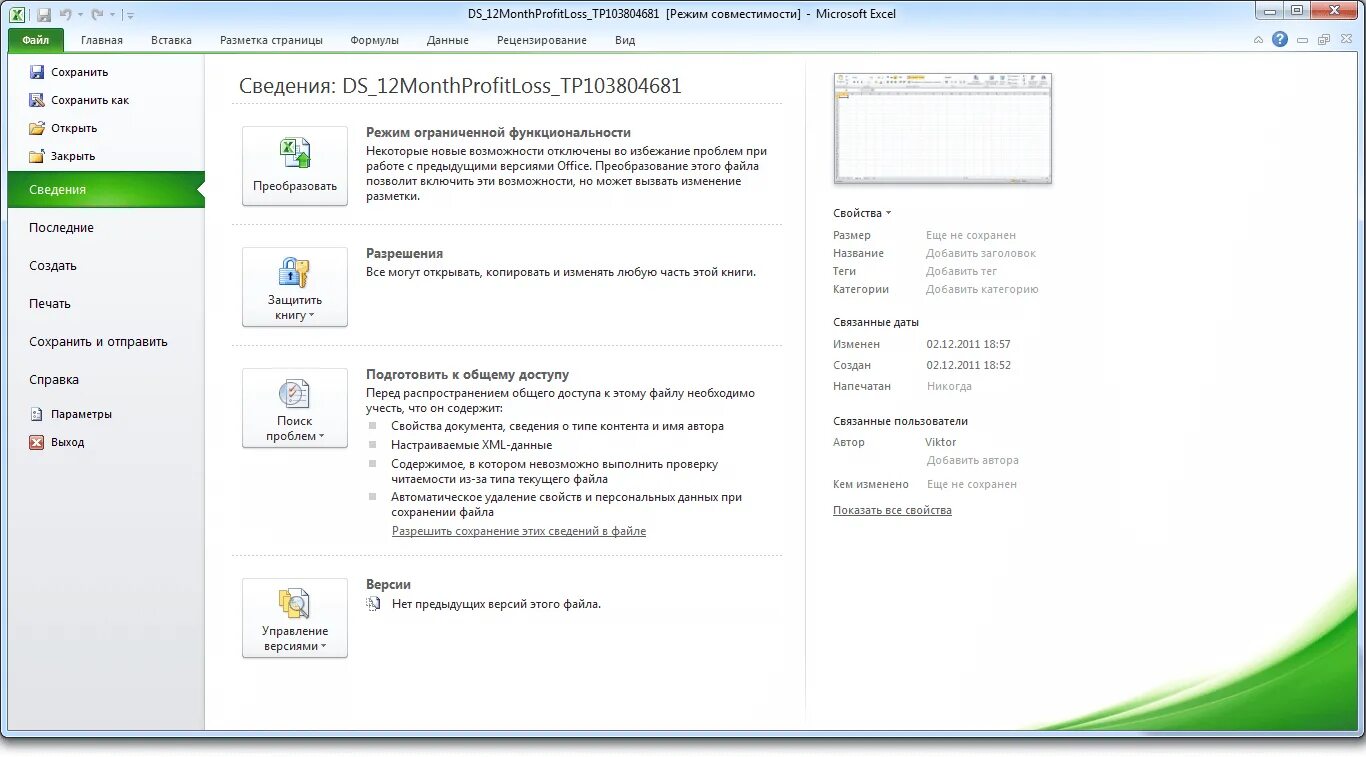Click the modified date 02.12.2011 18:57

(x=968, y=344)
